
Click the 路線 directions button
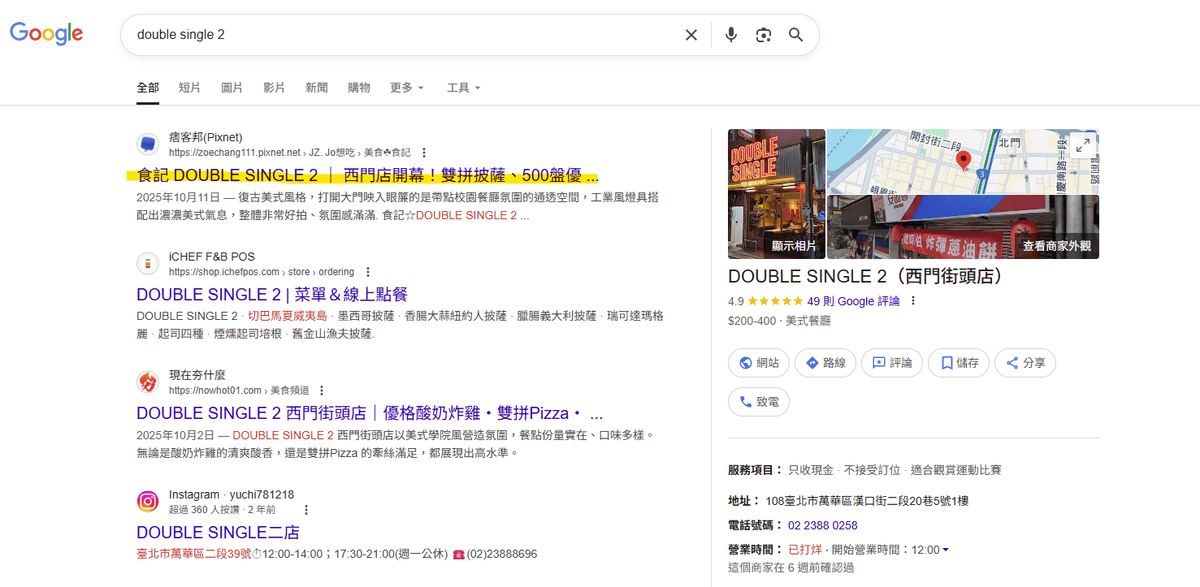click(x=824, y=363)
